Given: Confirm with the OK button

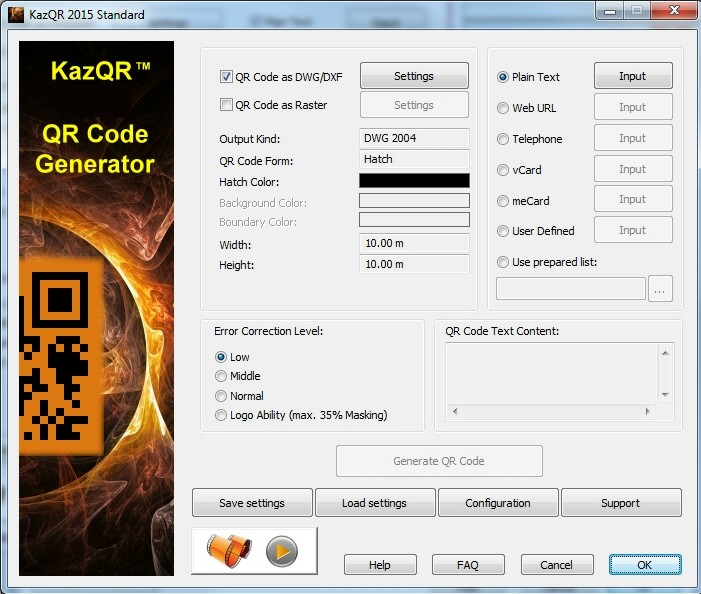Looking at the screenshot, I should pyautogui.click(x=645, y=565).
